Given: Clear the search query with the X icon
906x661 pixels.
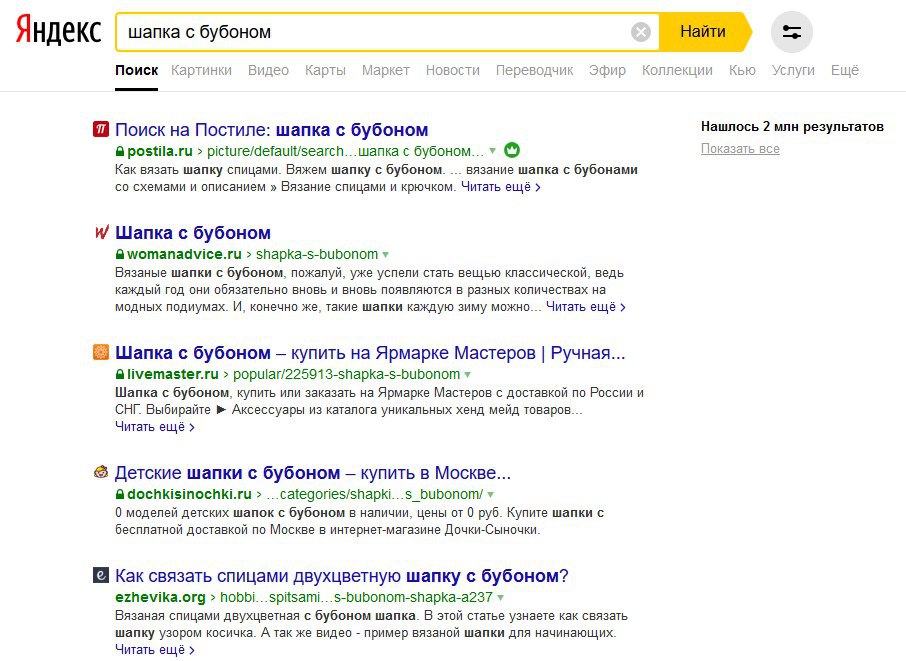Looking at the screenshot, I should coord(641,32).
